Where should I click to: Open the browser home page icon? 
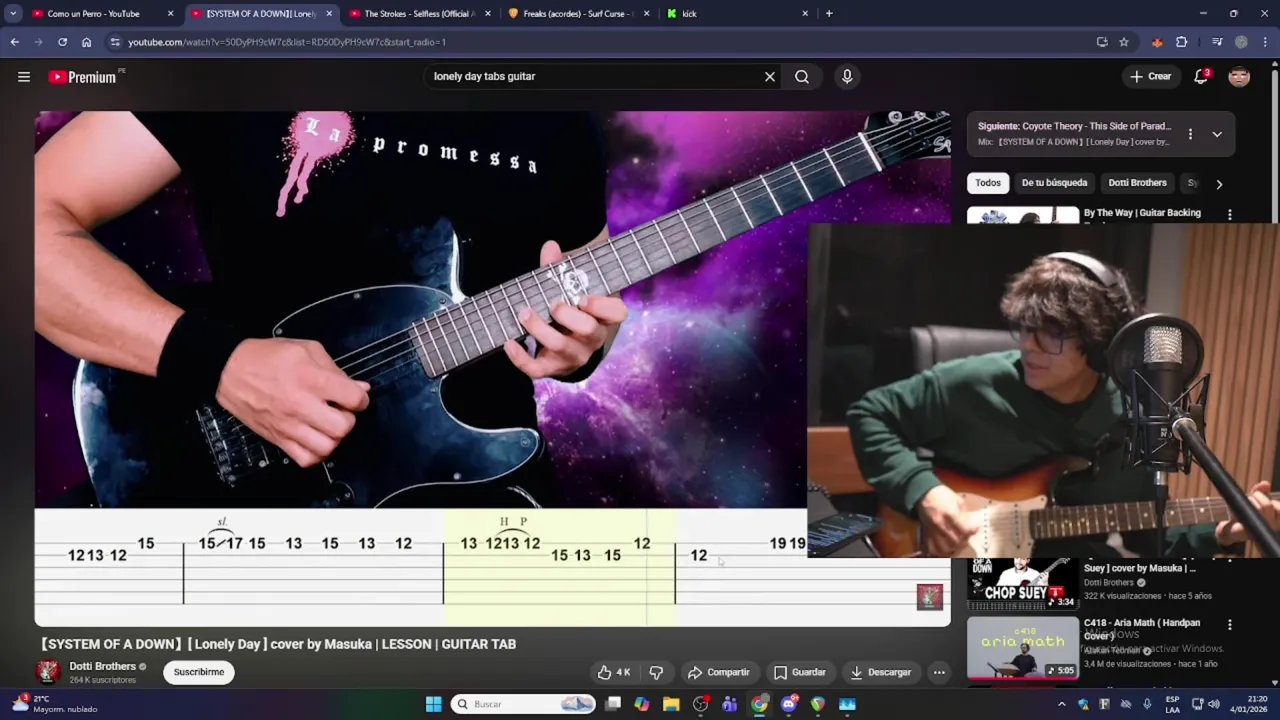pyautogui.click(x=87, y=42)
